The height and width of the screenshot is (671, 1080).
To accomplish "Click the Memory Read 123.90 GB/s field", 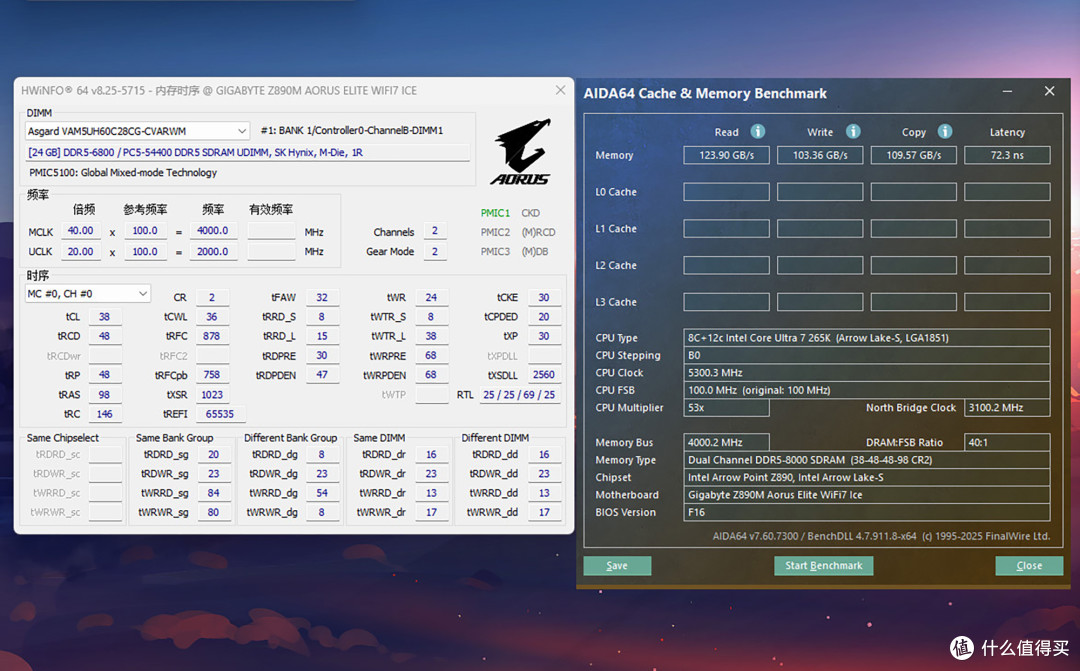I will point(726,155).
